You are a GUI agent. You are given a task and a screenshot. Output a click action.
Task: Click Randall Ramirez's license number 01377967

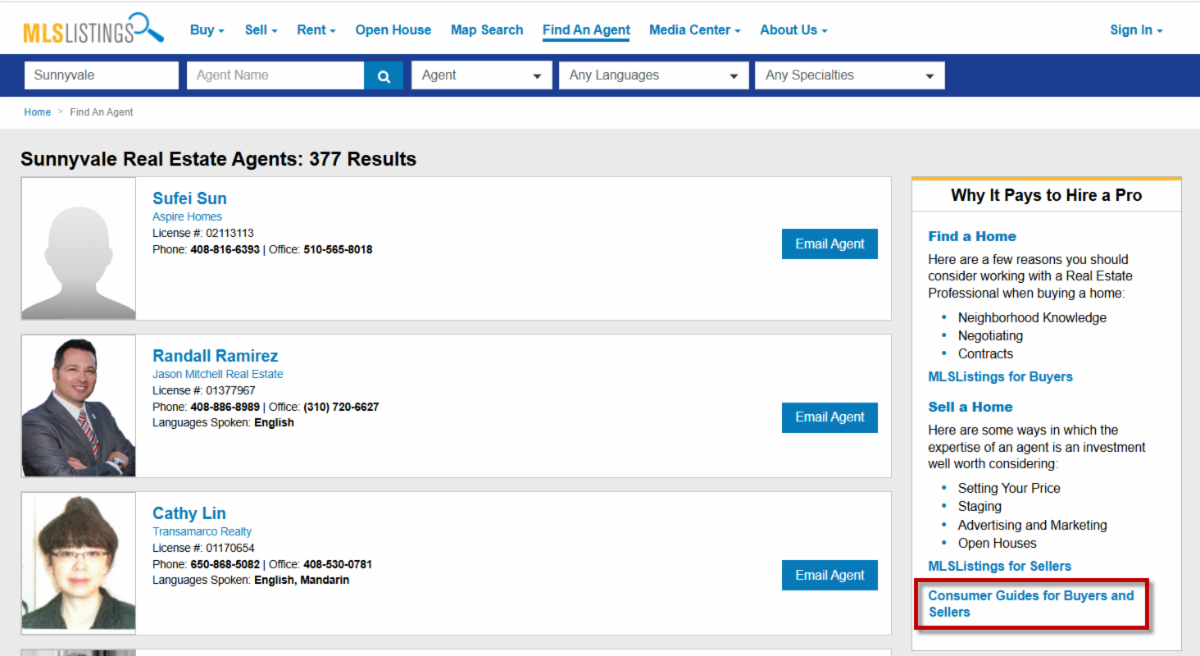tap(230, 391)
